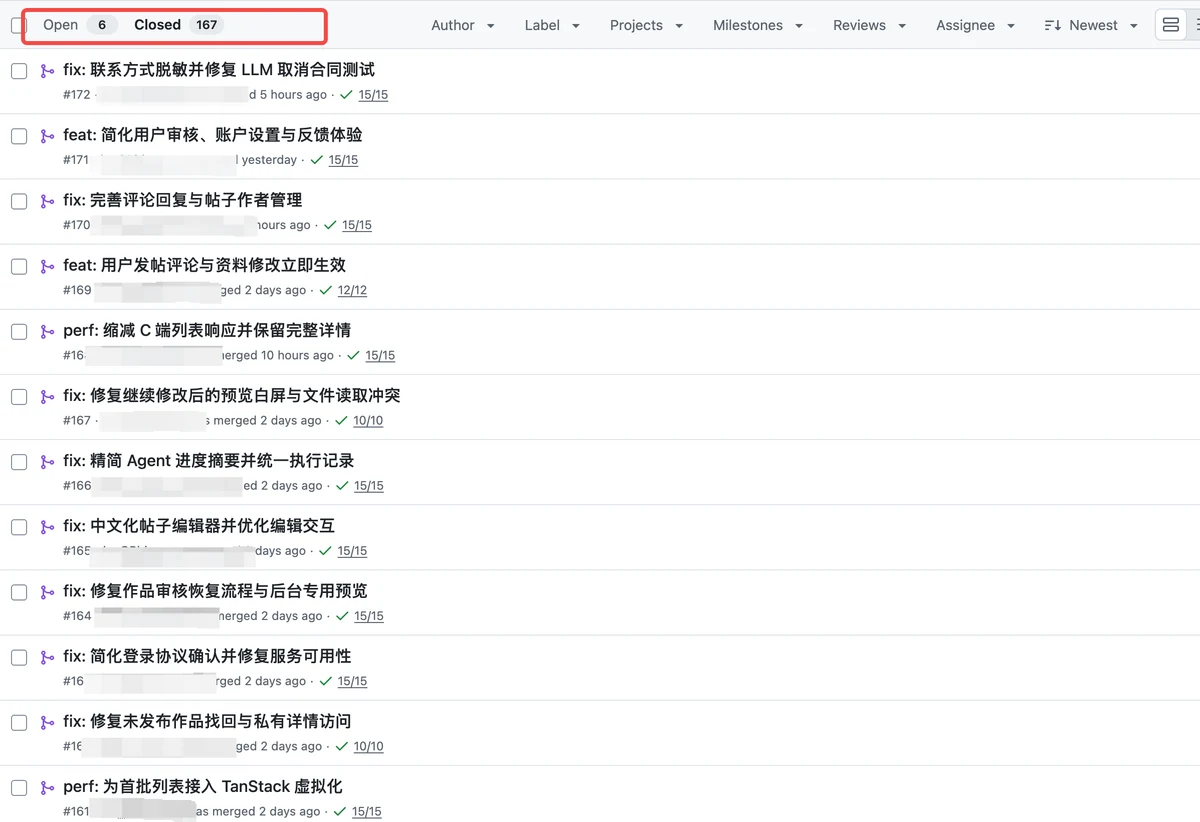
Task: Click the merged icon for PR #169
Action: pos(47,266)
